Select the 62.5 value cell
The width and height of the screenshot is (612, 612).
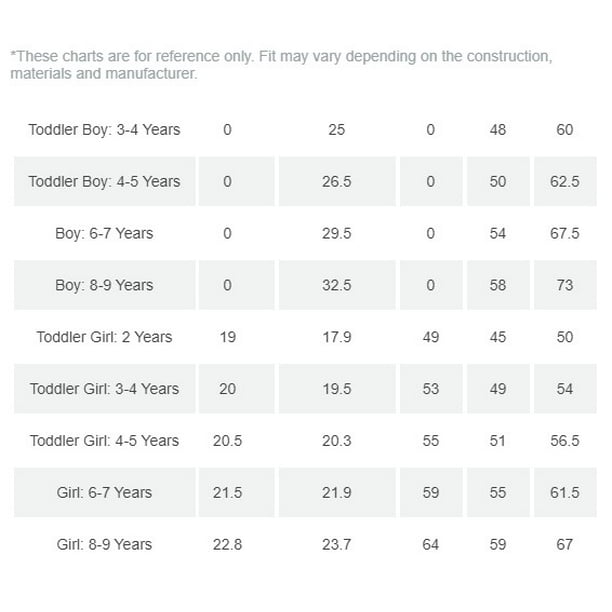pos(565,181)
